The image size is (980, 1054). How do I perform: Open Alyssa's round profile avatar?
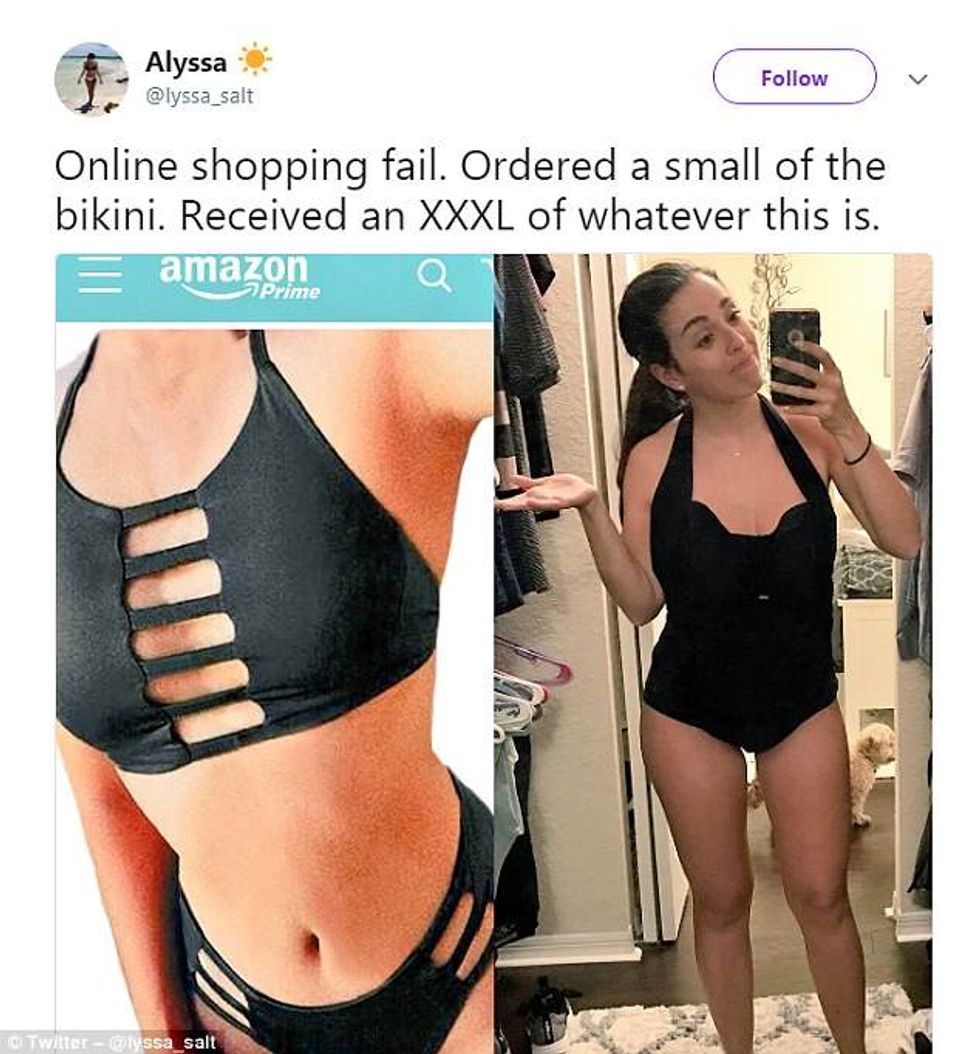(91, 79)
